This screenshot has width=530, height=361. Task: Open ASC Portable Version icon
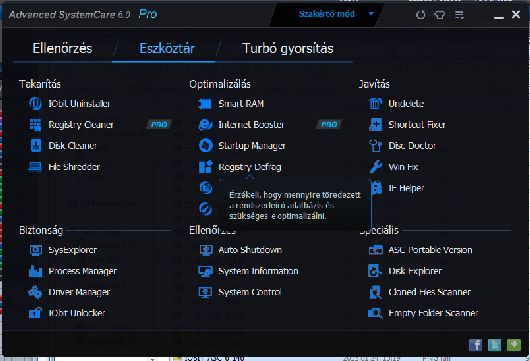coord(376,250)
